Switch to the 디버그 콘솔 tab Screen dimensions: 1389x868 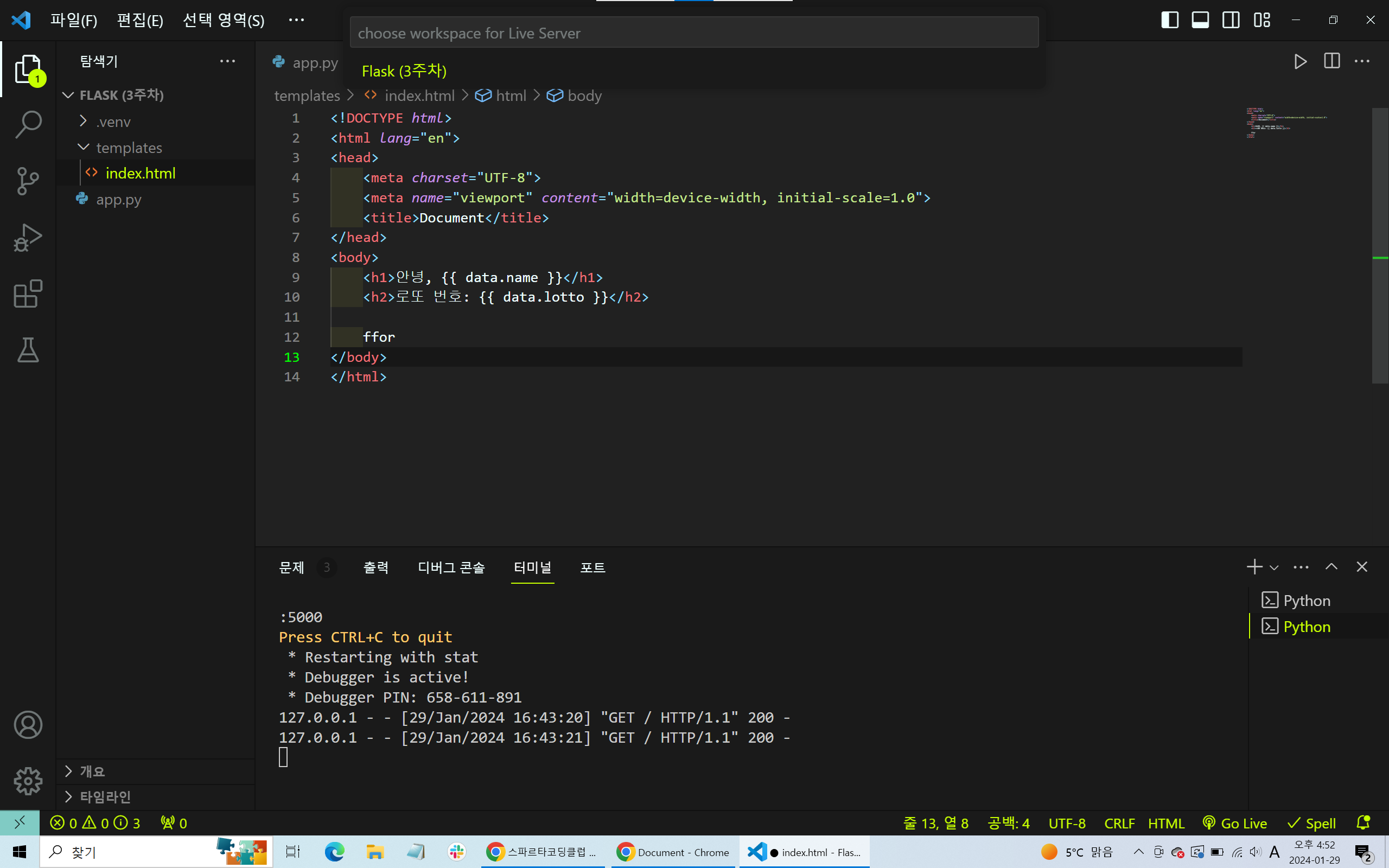point(451,568)
